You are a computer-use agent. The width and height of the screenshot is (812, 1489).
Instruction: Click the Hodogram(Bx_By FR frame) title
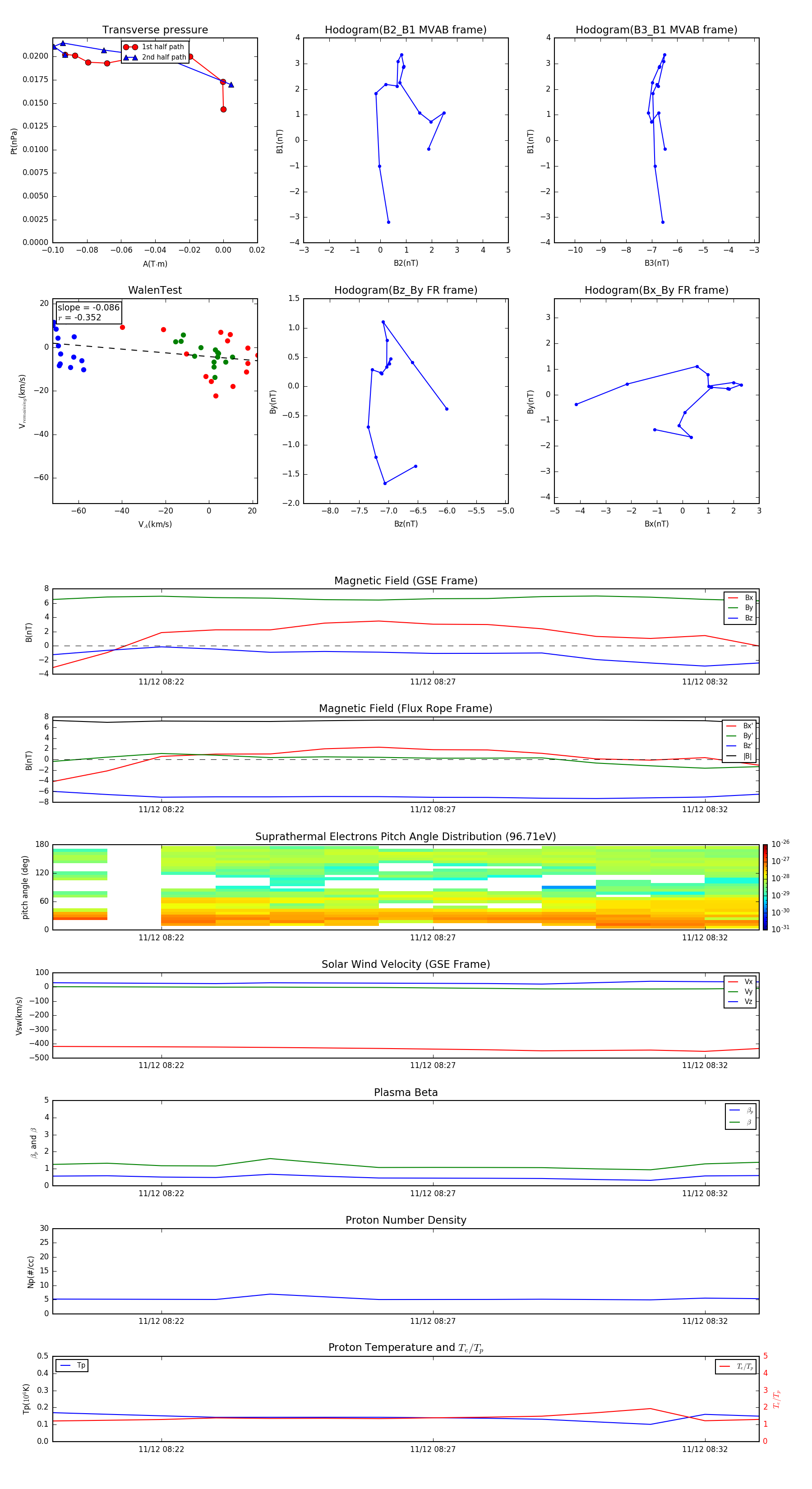[x=656, y=290]
